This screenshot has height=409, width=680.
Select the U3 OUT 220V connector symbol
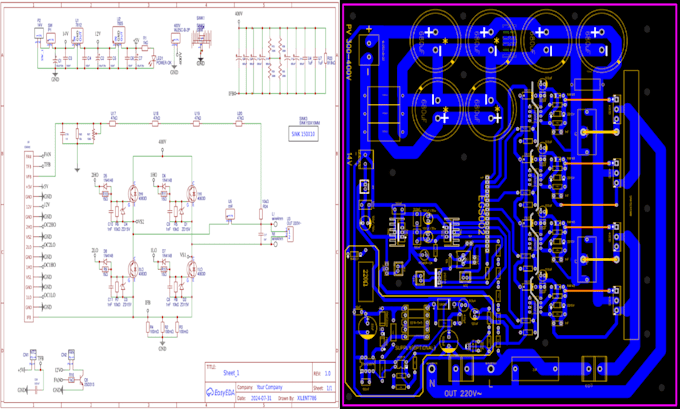tap(290, 235)
